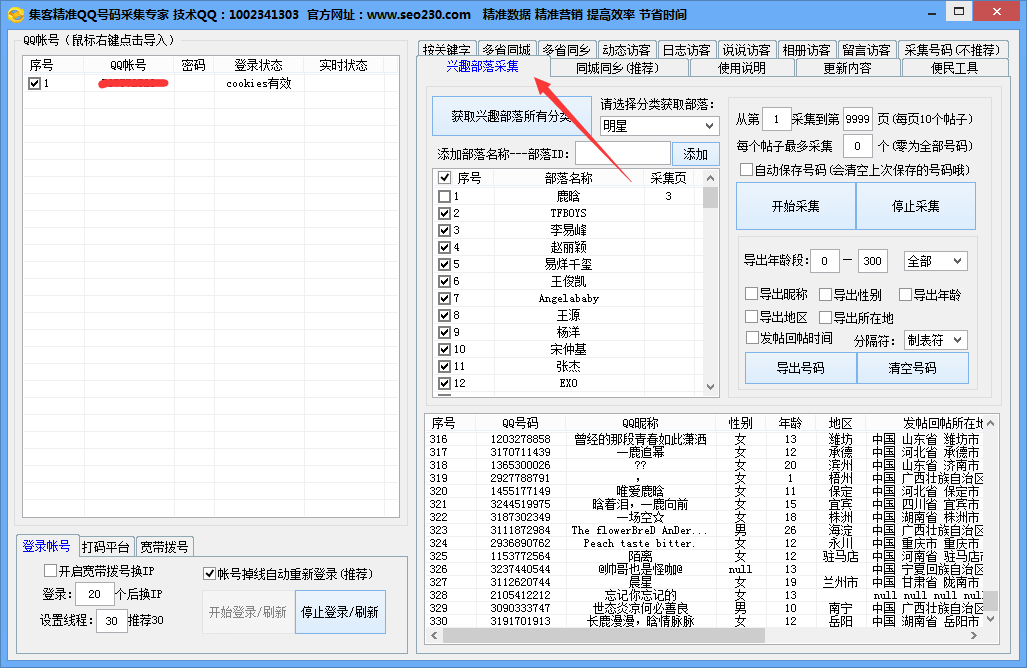Enable 开启宽带拨号换IP option

[x=50, y=572]
